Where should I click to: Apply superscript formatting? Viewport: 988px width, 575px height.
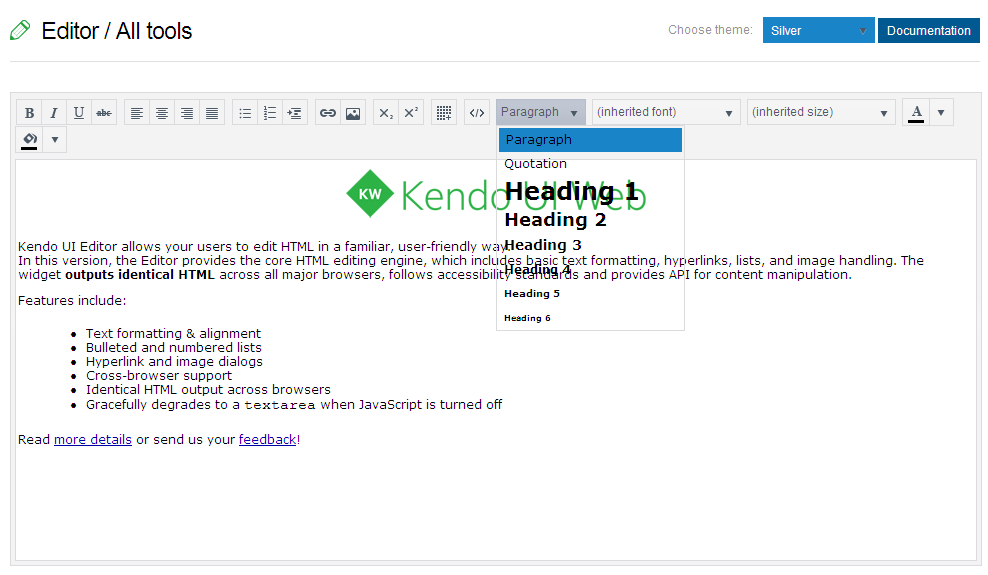pos(411,113)
